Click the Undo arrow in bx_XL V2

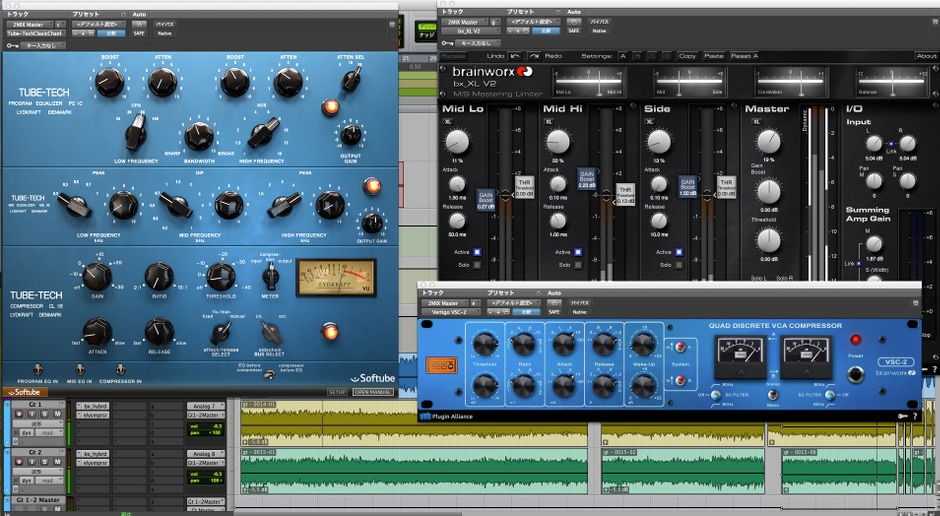[x=514, y=56]
